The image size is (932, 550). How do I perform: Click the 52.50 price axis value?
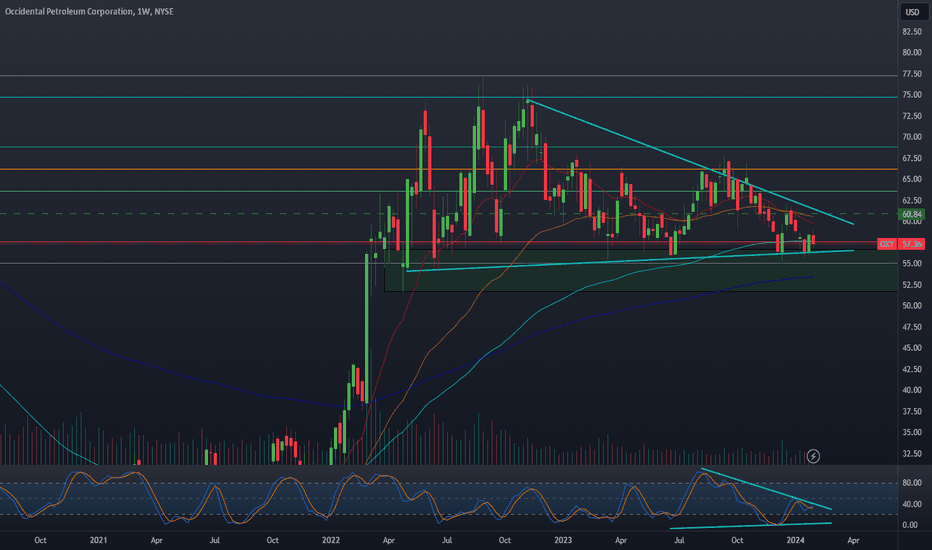912,285
